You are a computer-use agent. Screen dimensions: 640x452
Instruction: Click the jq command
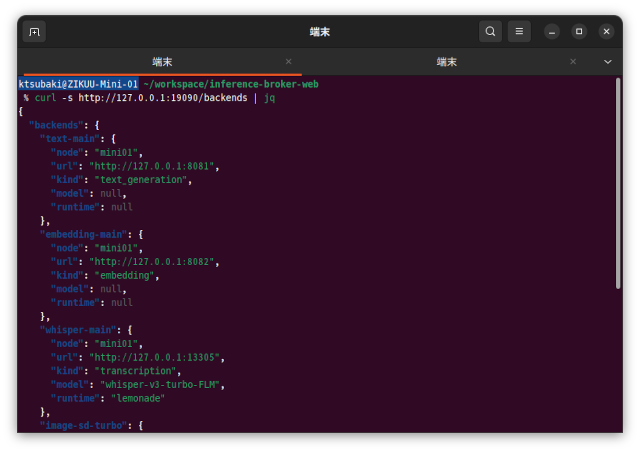point(269,98)
